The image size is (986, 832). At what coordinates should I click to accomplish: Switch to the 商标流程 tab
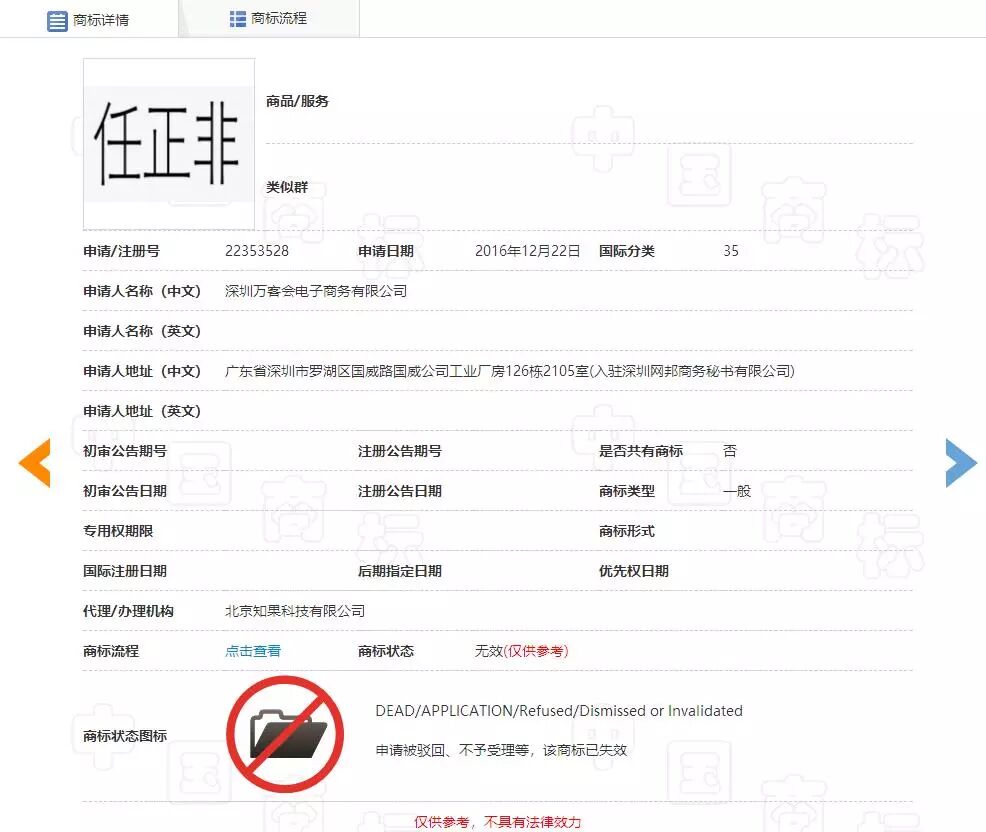point(269,19)
